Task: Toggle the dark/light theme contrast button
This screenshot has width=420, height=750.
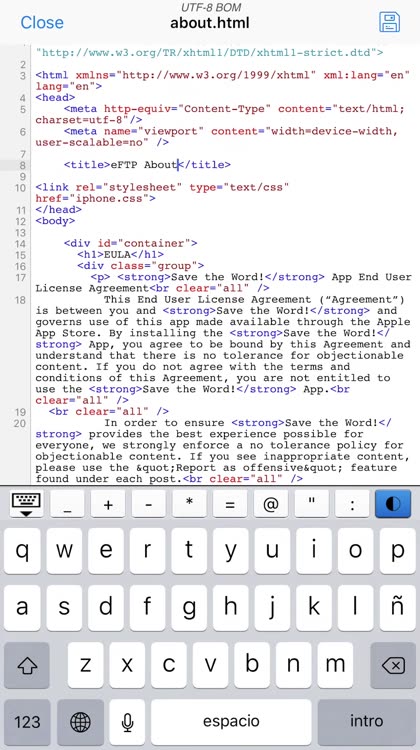Action: coord(393,504)
